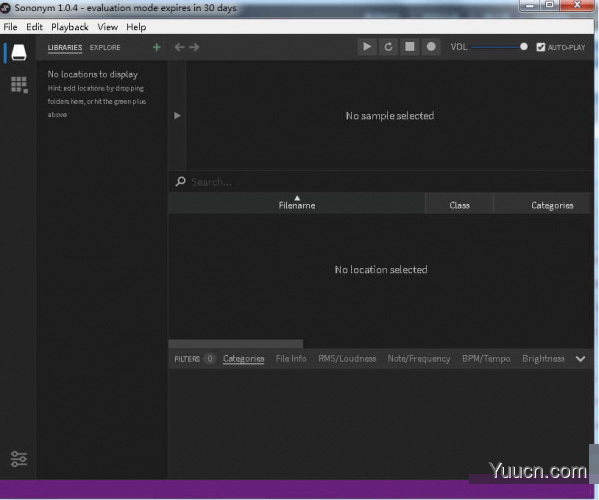Add a location with green plus
This screenshot has height=500, width=599.
click(x=157, y=47)
